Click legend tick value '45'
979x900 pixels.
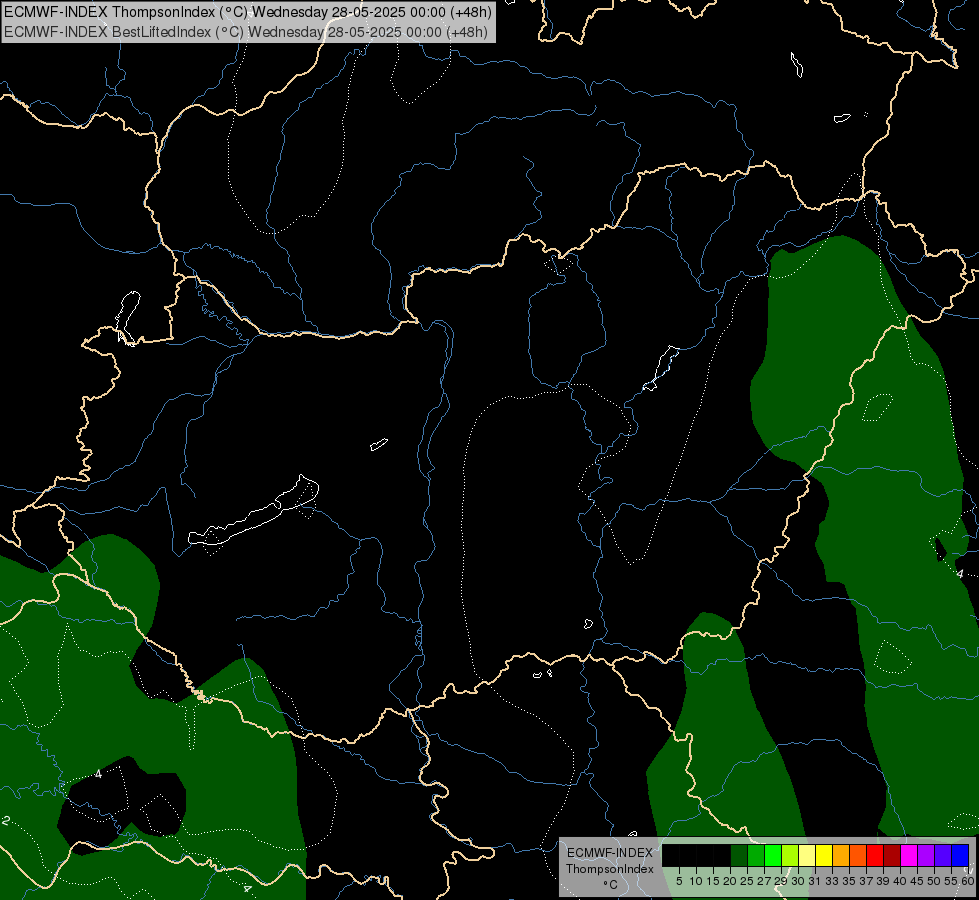(x=917, y=881)
